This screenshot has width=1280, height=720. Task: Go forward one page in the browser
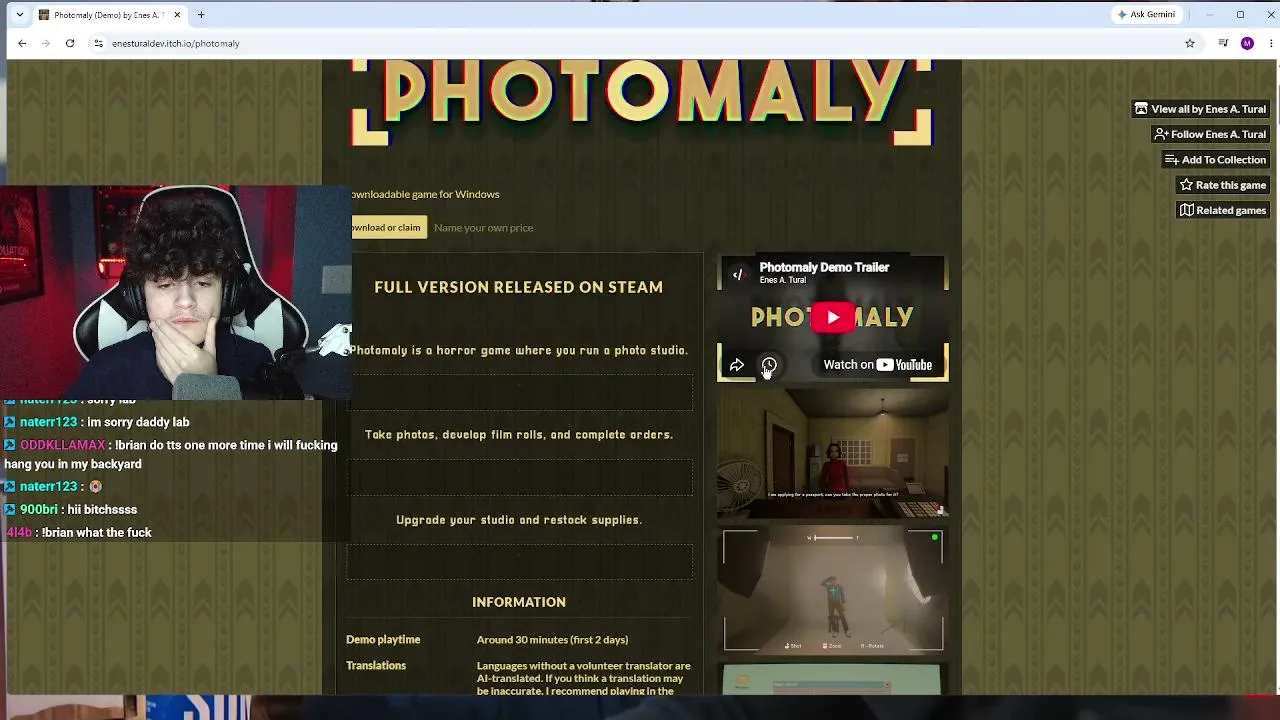coord(46,43)
